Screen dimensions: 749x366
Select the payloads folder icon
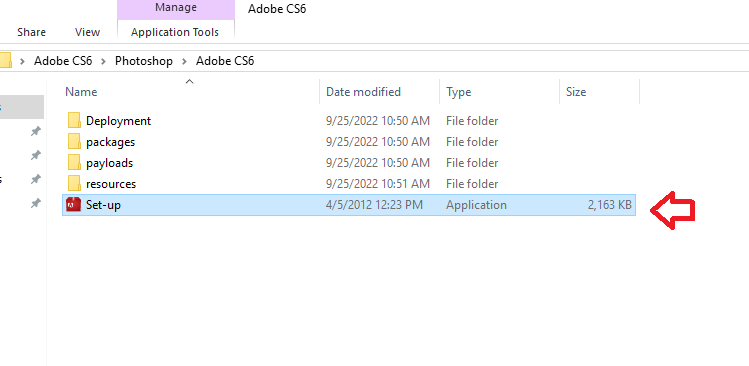[74, 163]
